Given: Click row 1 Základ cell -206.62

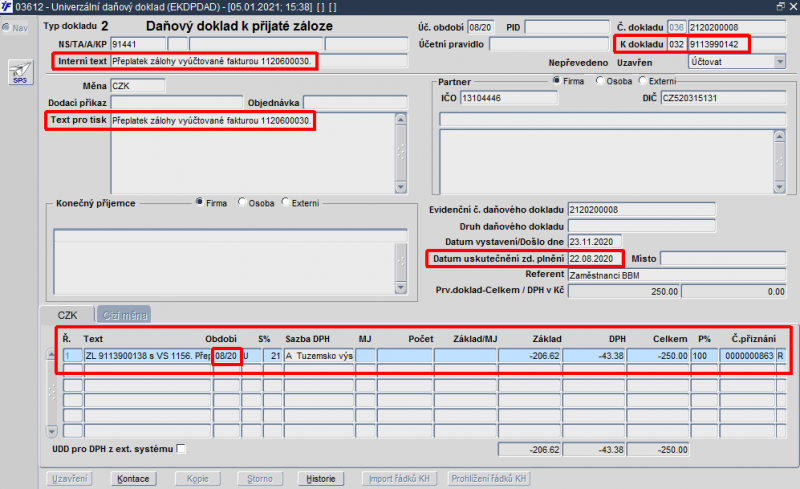Looking at the screenshot, I should (530, 355).
